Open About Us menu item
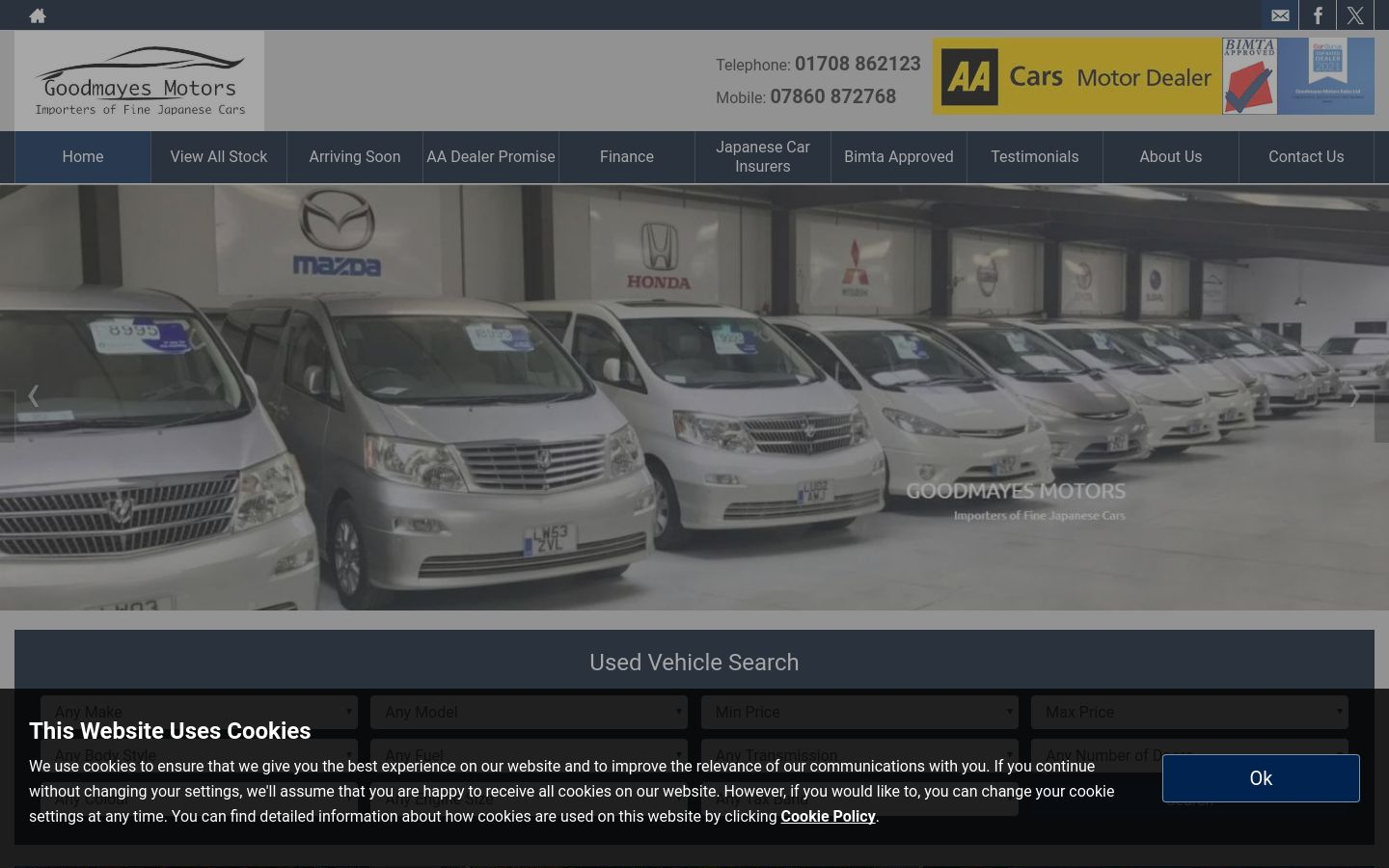The width and height of the screenshot is (1389, 868). click(x=1171, y=157)
